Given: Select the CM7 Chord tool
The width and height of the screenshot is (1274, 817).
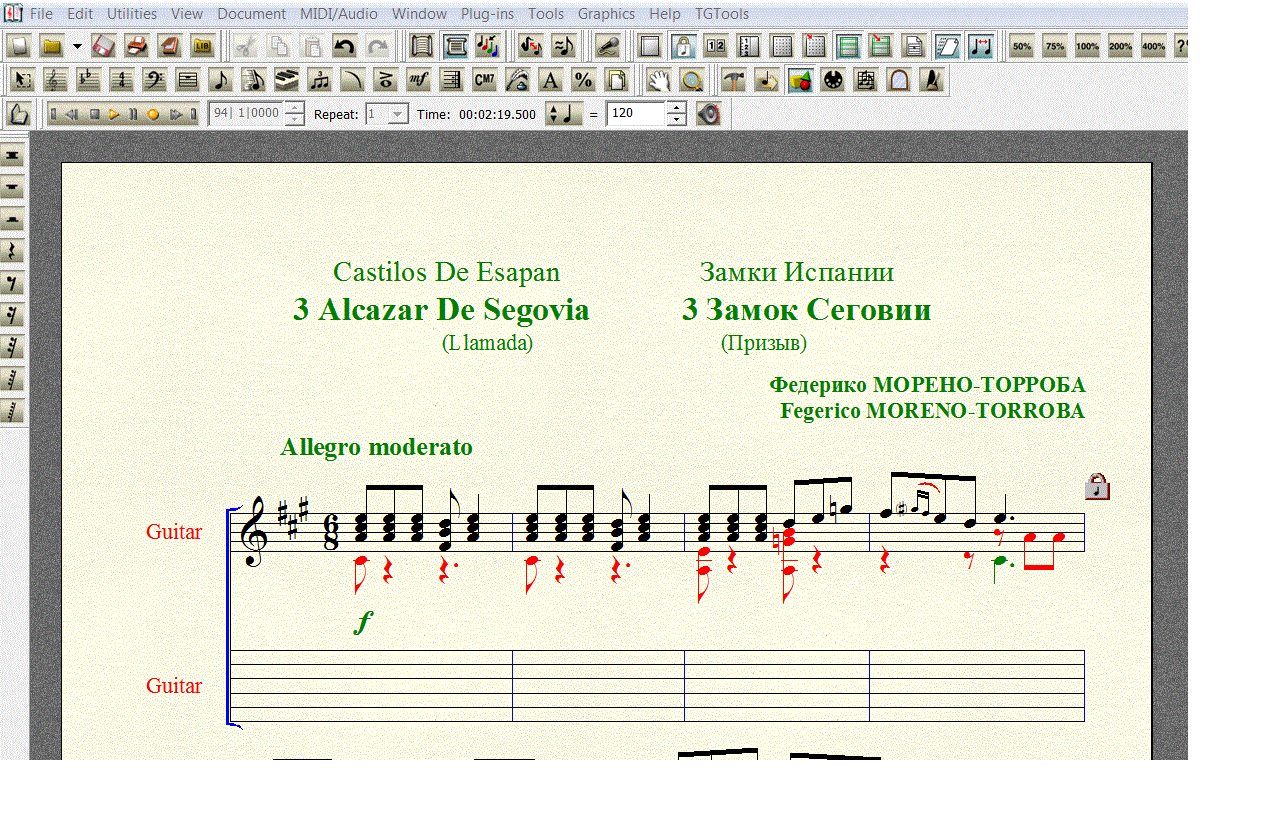Looking at the screenshot, I should point(485,80).
